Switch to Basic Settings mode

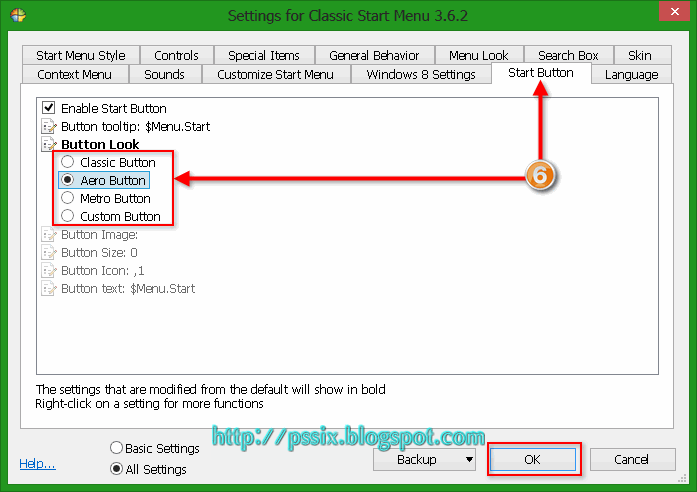(116, 448)
